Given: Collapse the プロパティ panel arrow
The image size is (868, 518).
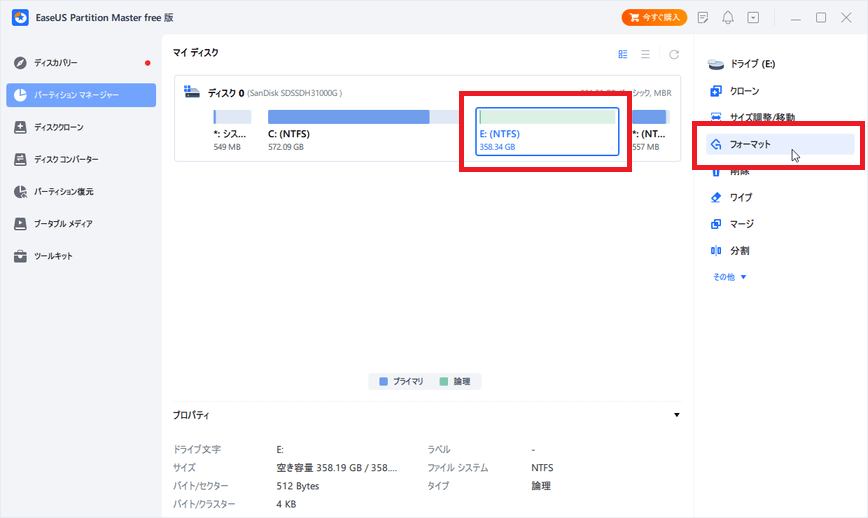Looking at the screenshot, I should tap(677, 415).
